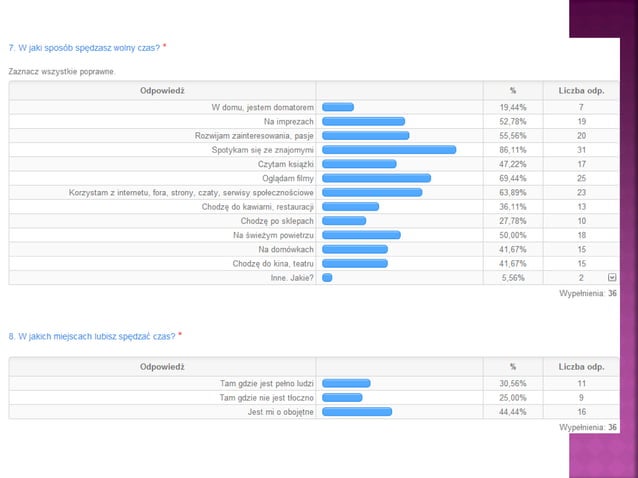Click the 86,11% value for meeting friends
The image size is (638, 478).
tap(513, 150)
